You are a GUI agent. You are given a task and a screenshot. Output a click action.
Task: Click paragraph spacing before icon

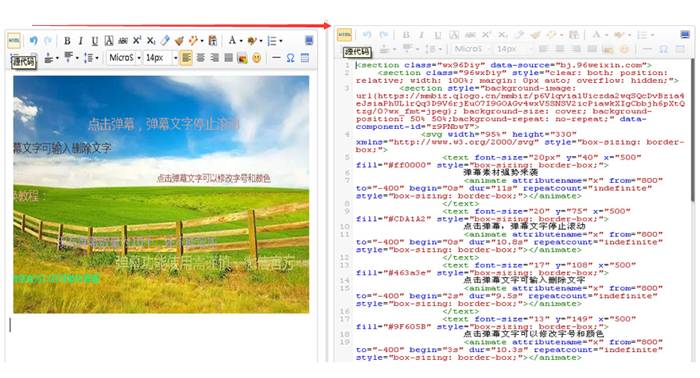pyautogui.click(x=48, y=58)
